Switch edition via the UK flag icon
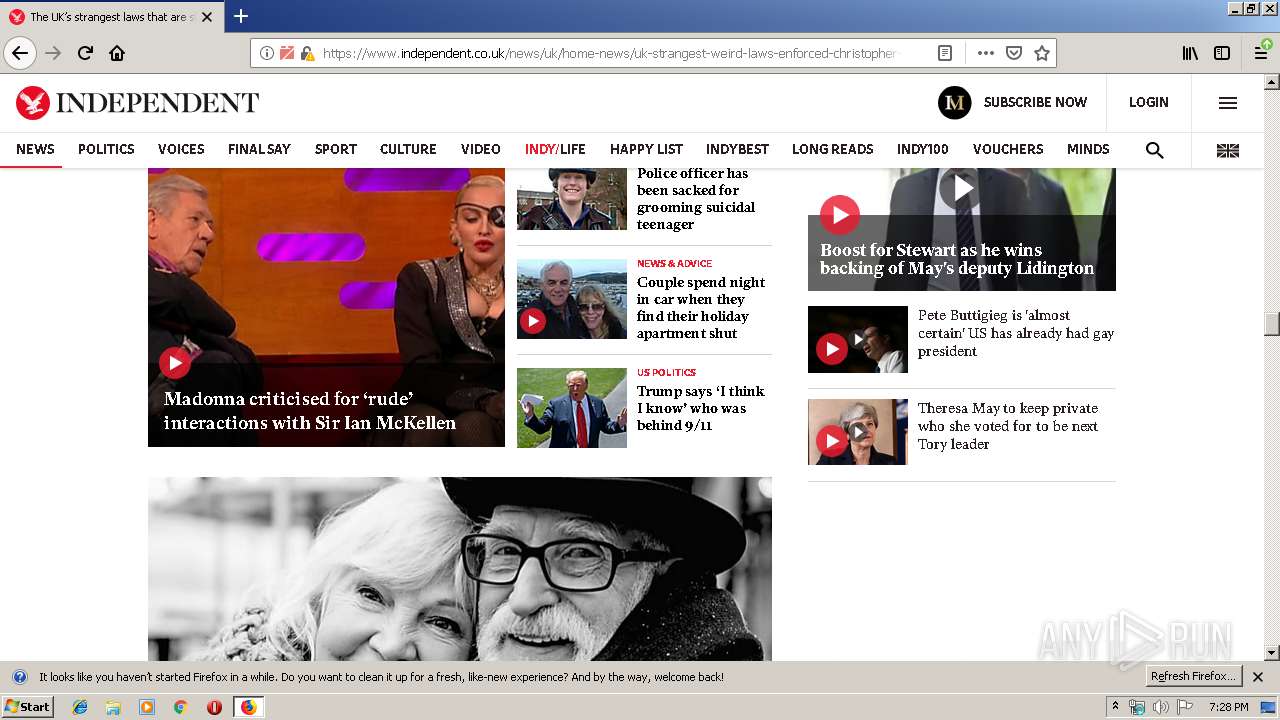The image size is (1280, 720). 1228,150
